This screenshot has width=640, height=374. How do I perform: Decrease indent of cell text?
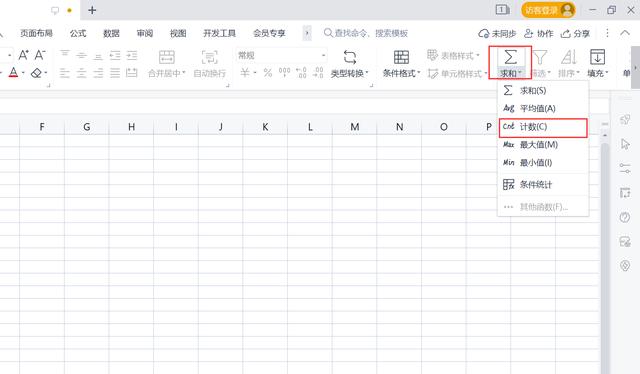point(115,55)
